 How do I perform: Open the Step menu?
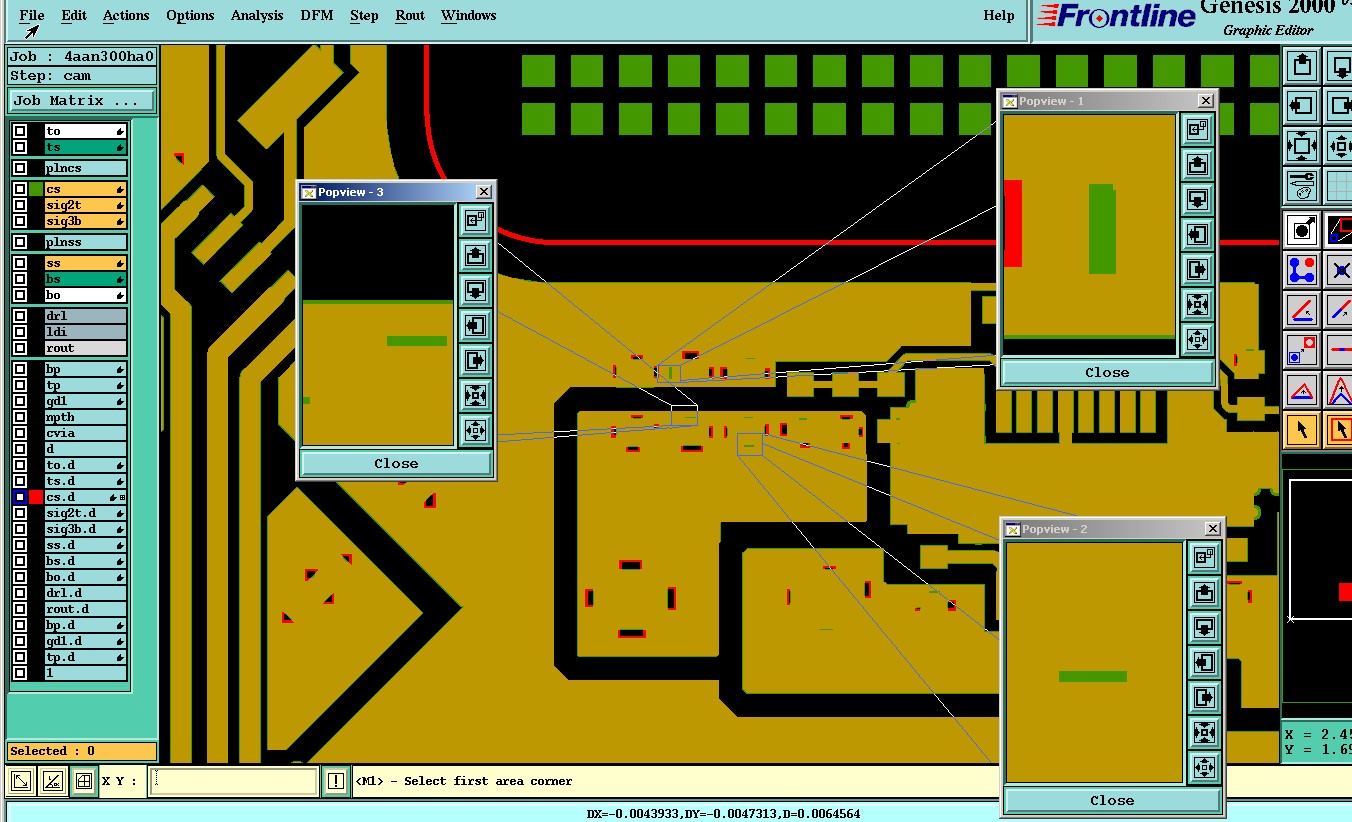[x=364, y=15]
